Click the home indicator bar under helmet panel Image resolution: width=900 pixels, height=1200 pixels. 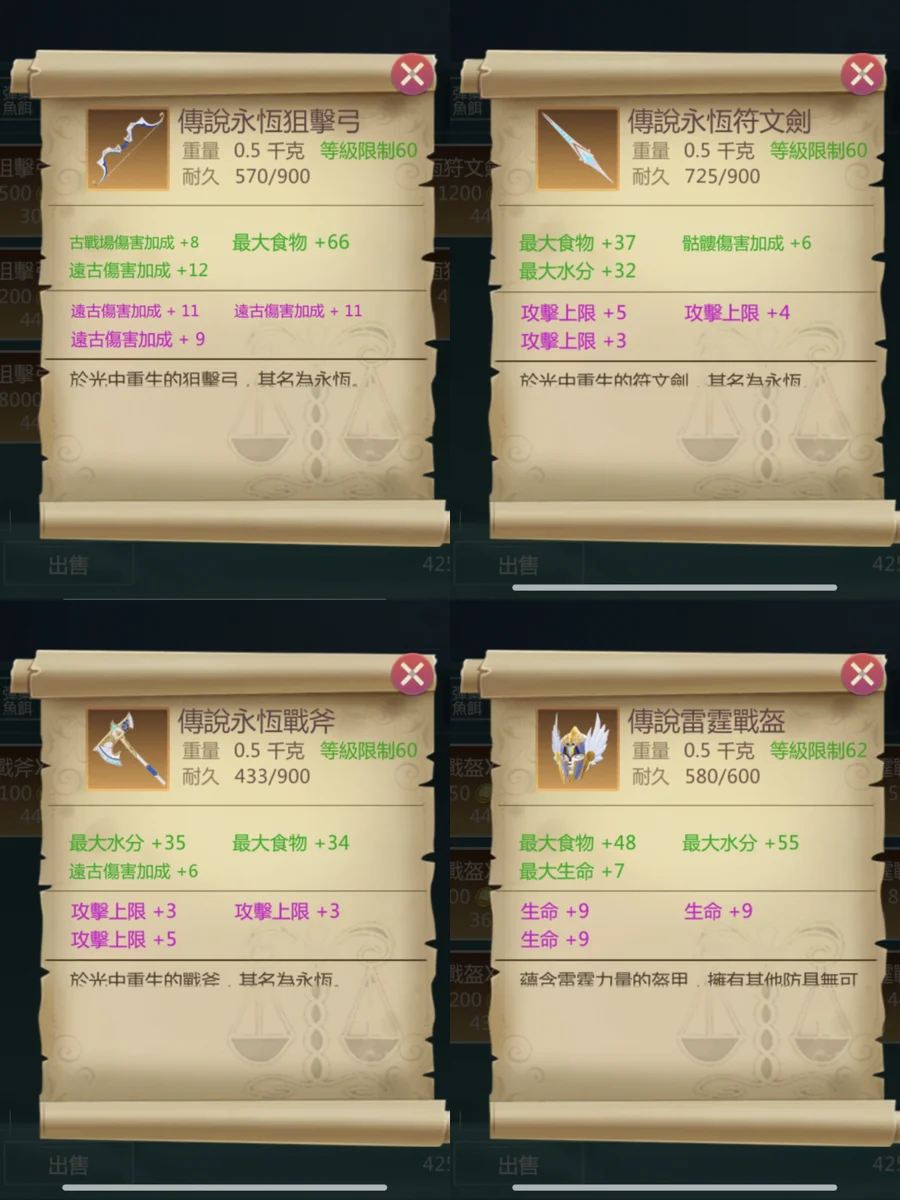675,1187
